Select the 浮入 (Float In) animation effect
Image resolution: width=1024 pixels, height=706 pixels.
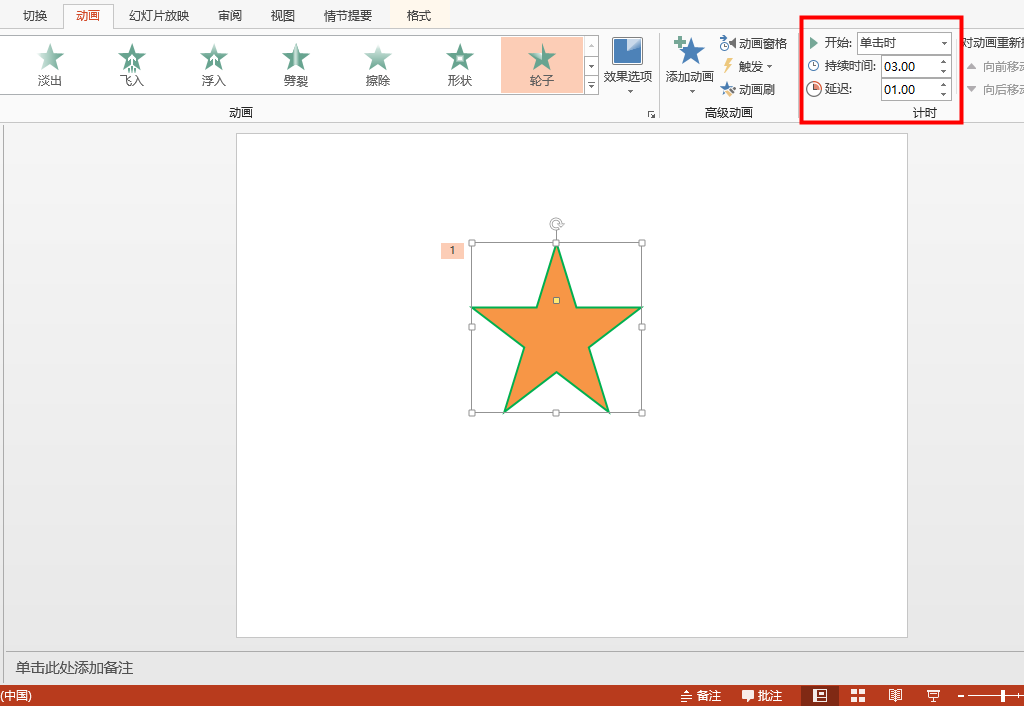tap(214, 65)
